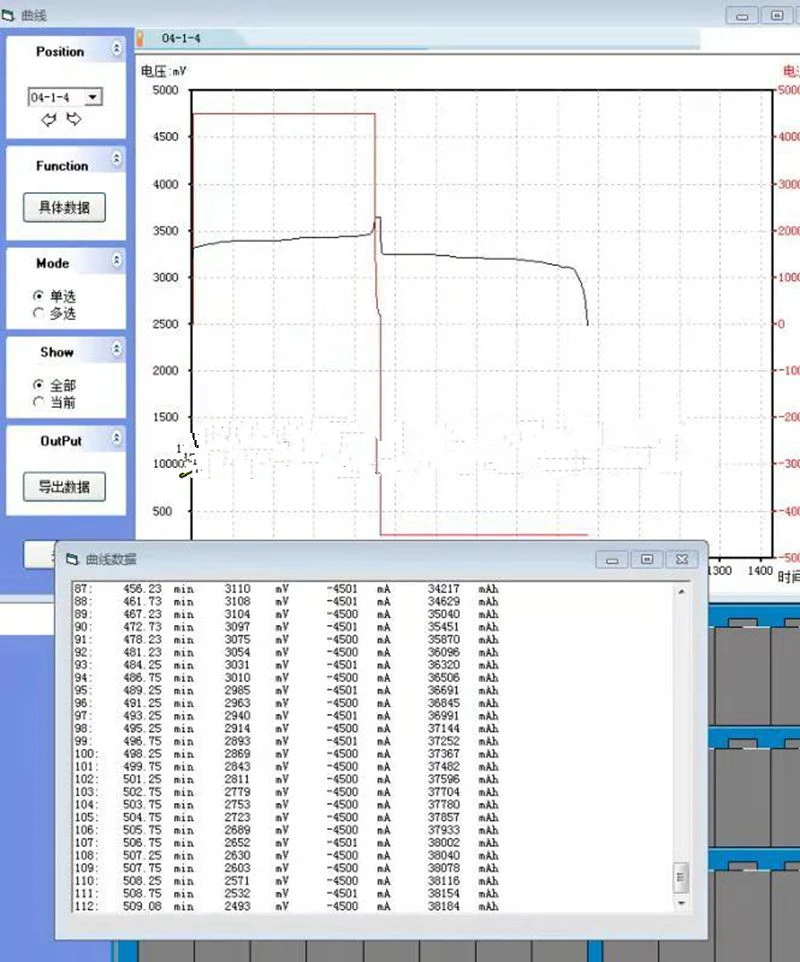Click scroll-down arrow in data list
800x962 pixels.
(681, 903)
